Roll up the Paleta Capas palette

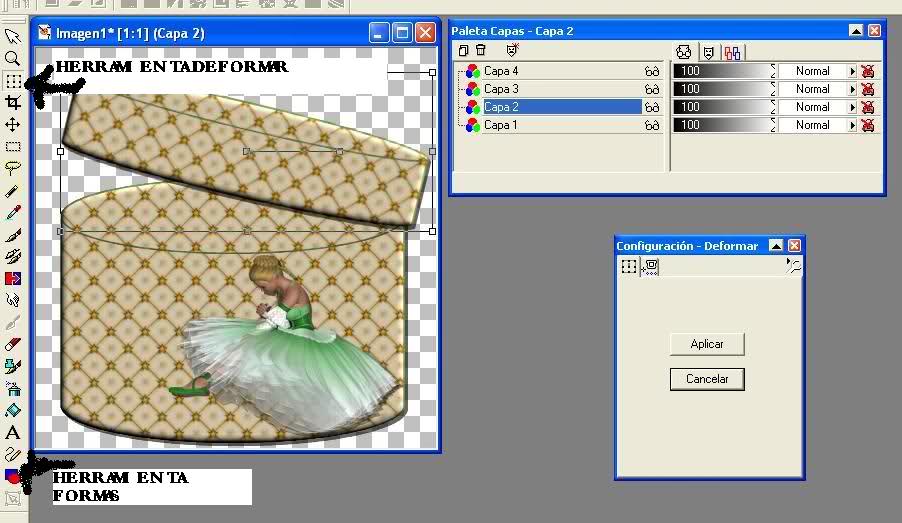tap(856, 30)
